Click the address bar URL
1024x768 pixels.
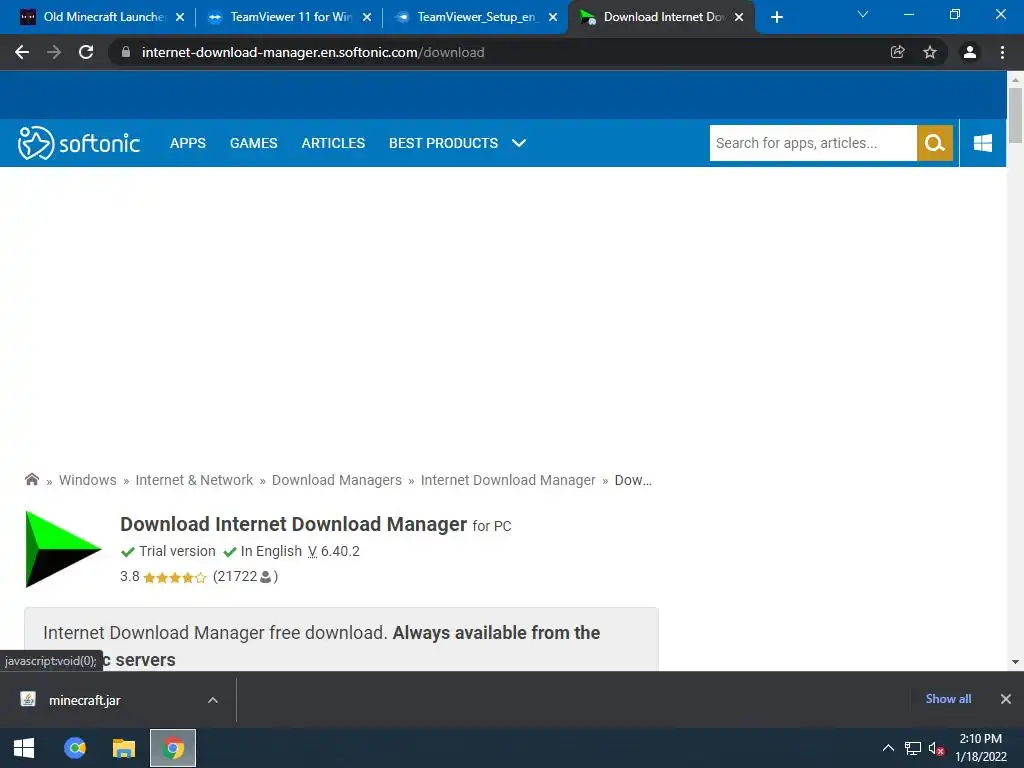coord(313,52)
